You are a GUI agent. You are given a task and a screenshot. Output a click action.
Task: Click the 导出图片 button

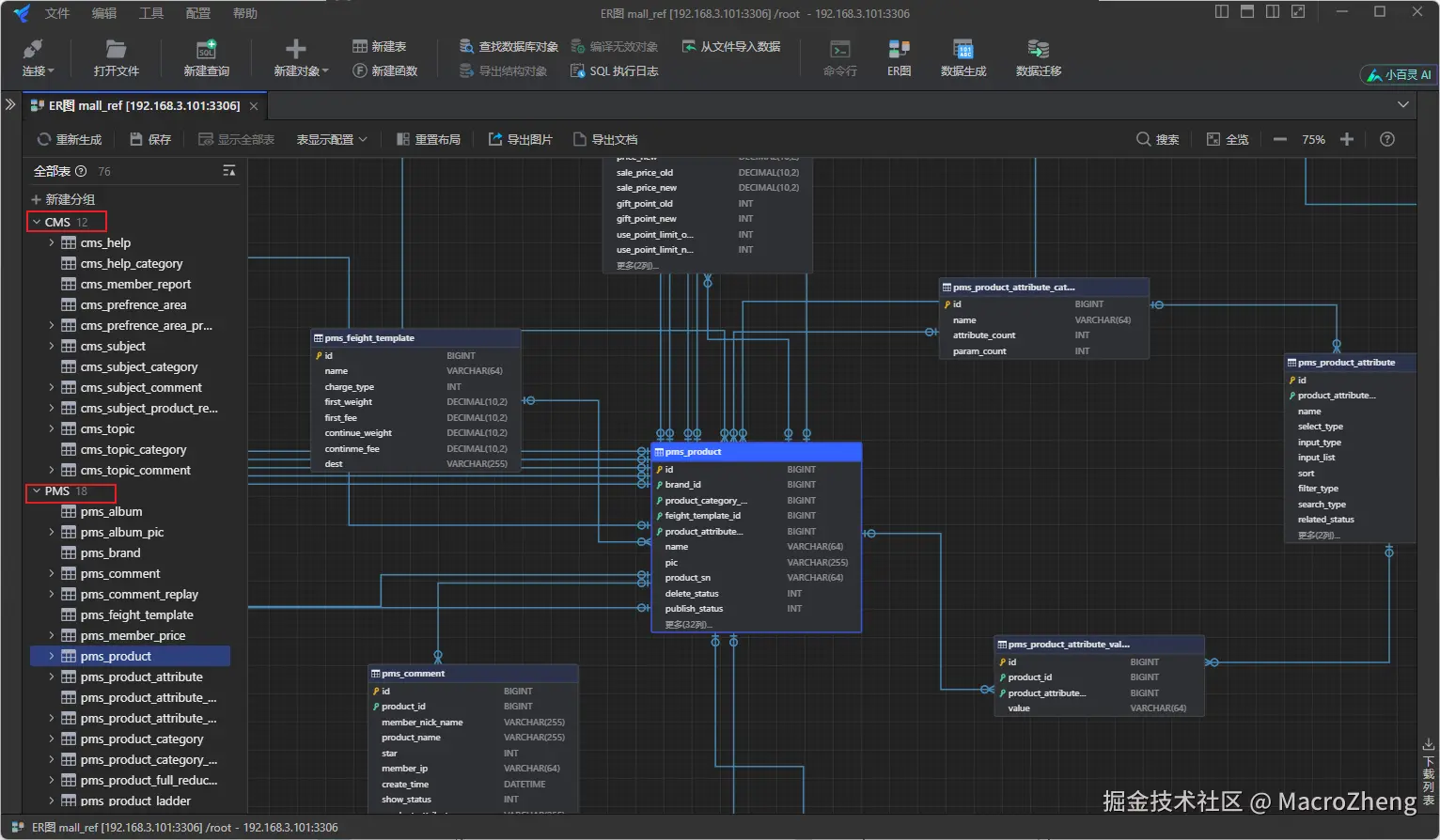coord(520,139)
